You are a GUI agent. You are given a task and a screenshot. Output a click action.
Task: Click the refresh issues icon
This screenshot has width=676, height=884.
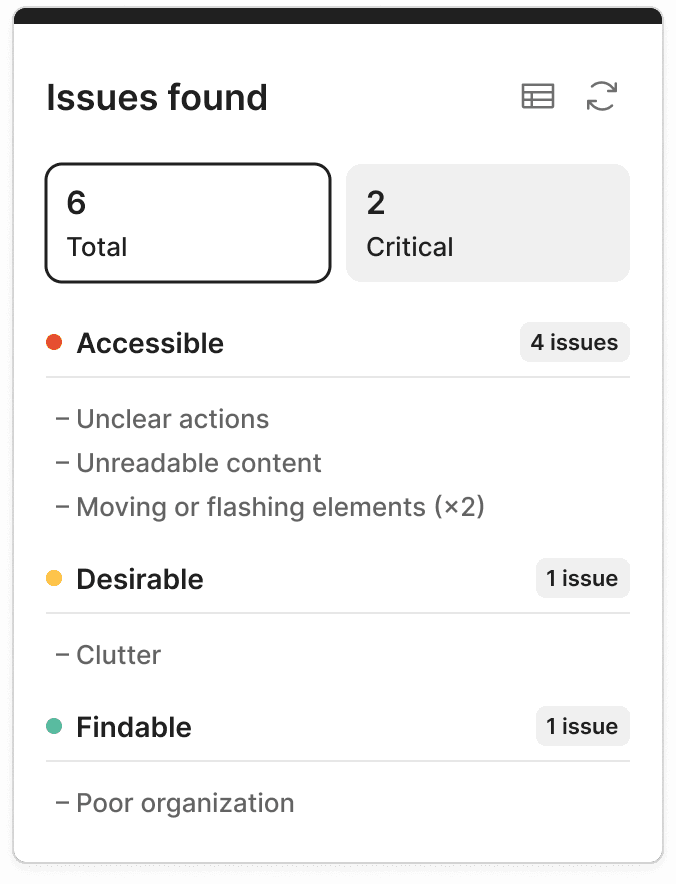pos(601,96)
